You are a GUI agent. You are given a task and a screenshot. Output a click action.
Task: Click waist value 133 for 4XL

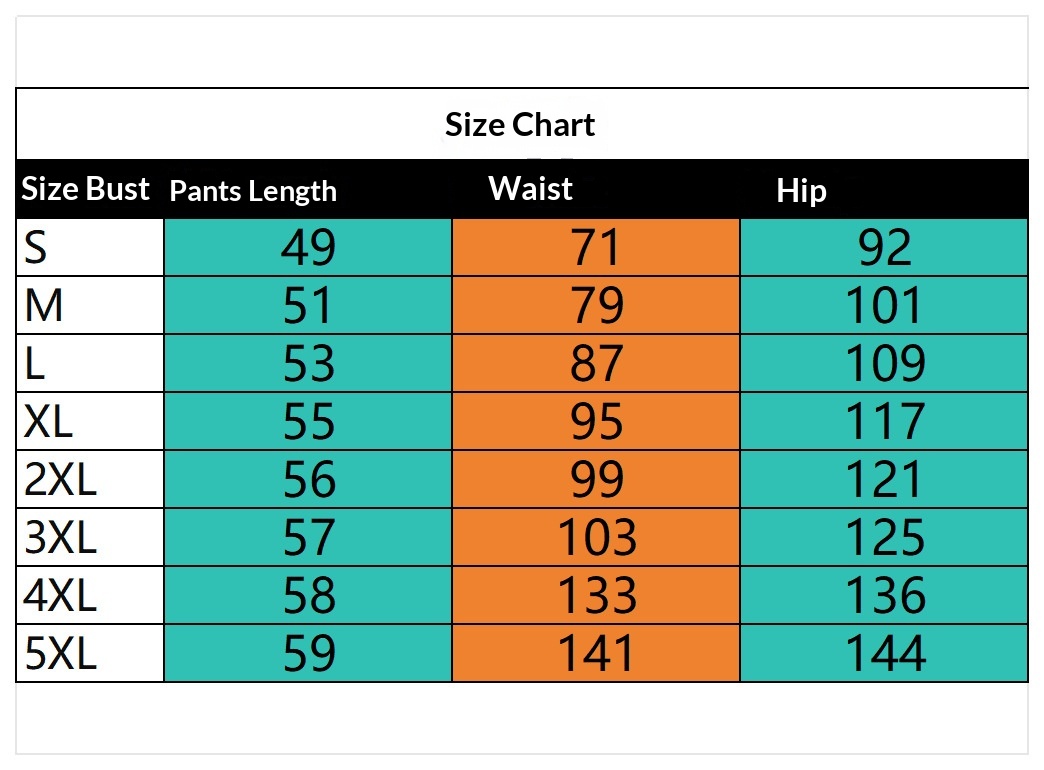[x=596, y=596]
